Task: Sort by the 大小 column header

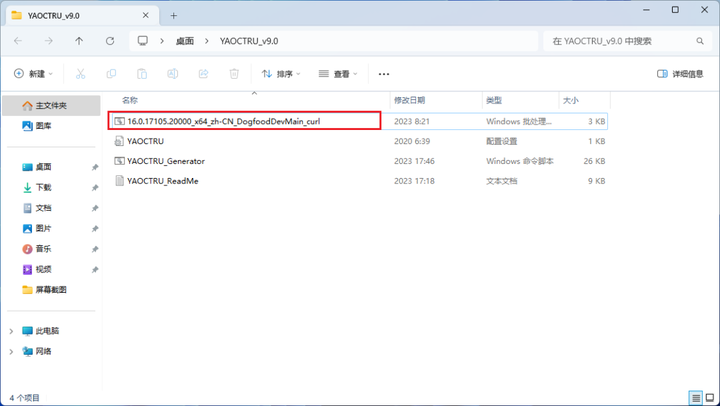Action: click(x=571, y=100)
